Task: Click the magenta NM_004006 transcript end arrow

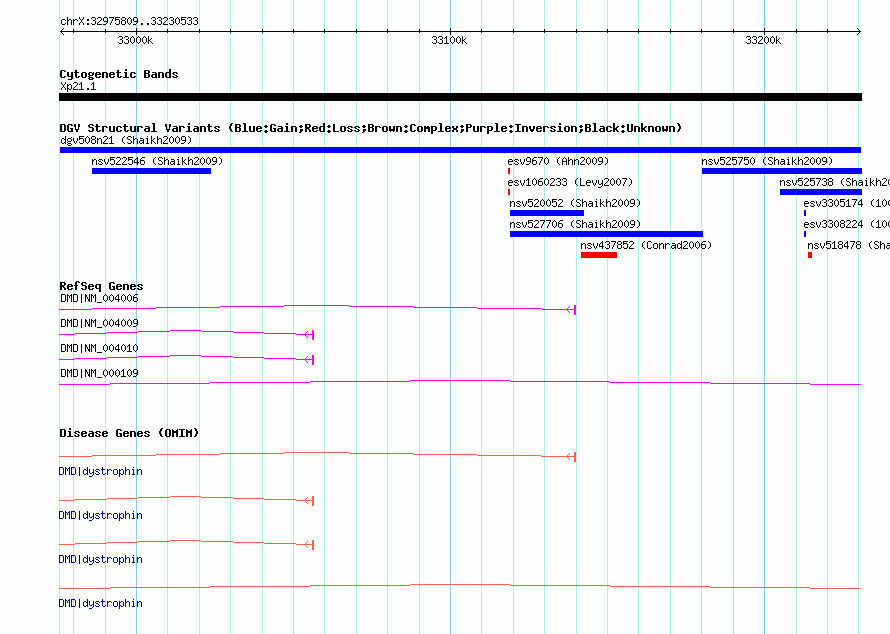Action: [x=571, y=309]
